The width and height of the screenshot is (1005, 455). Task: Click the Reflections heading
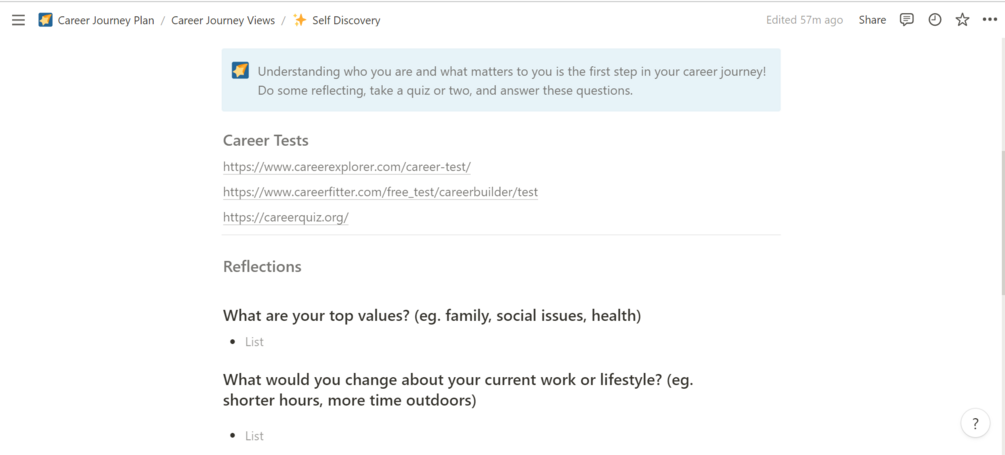(x=262, y=267)
